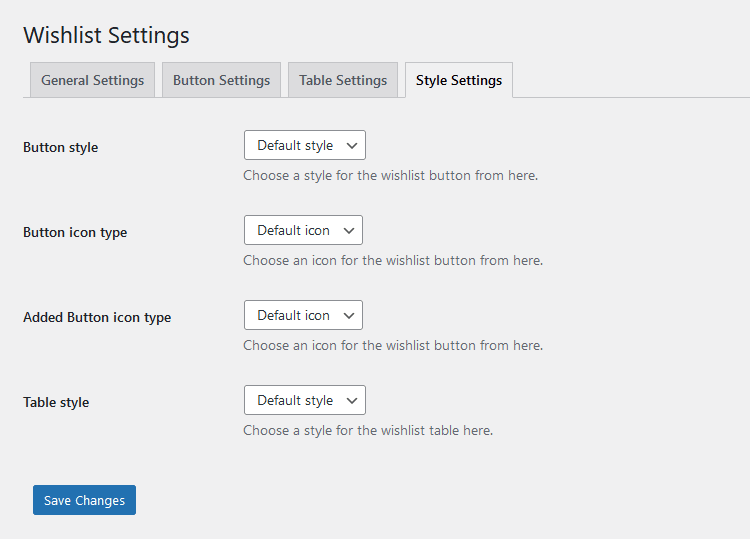The width and height of the screenshot is (750, 539).
Task: Click the chevron arrow in Button style select
Action: 351,145
